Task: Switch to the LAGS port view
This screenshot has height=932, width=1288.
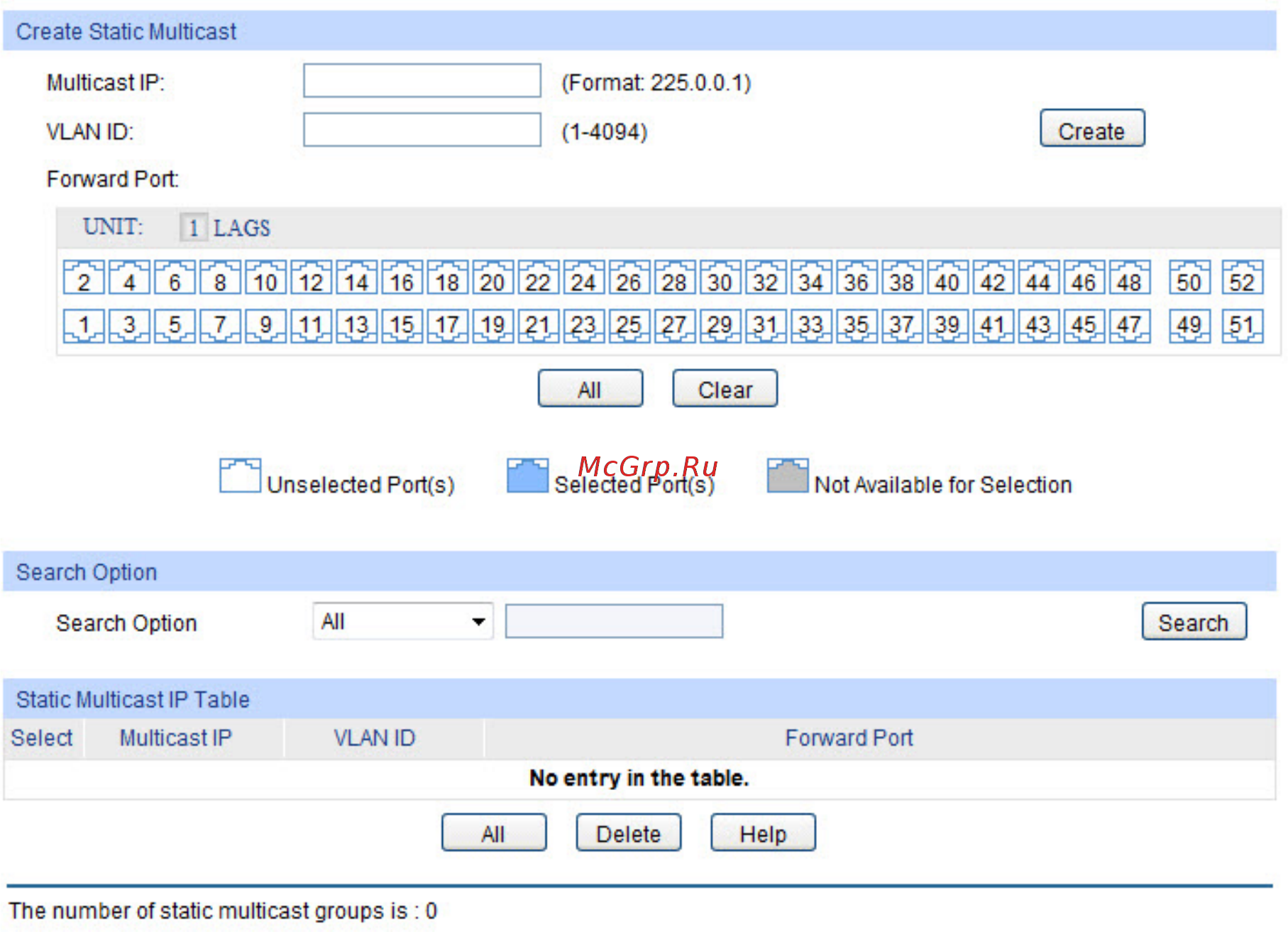Action: (x=242, y=228)
